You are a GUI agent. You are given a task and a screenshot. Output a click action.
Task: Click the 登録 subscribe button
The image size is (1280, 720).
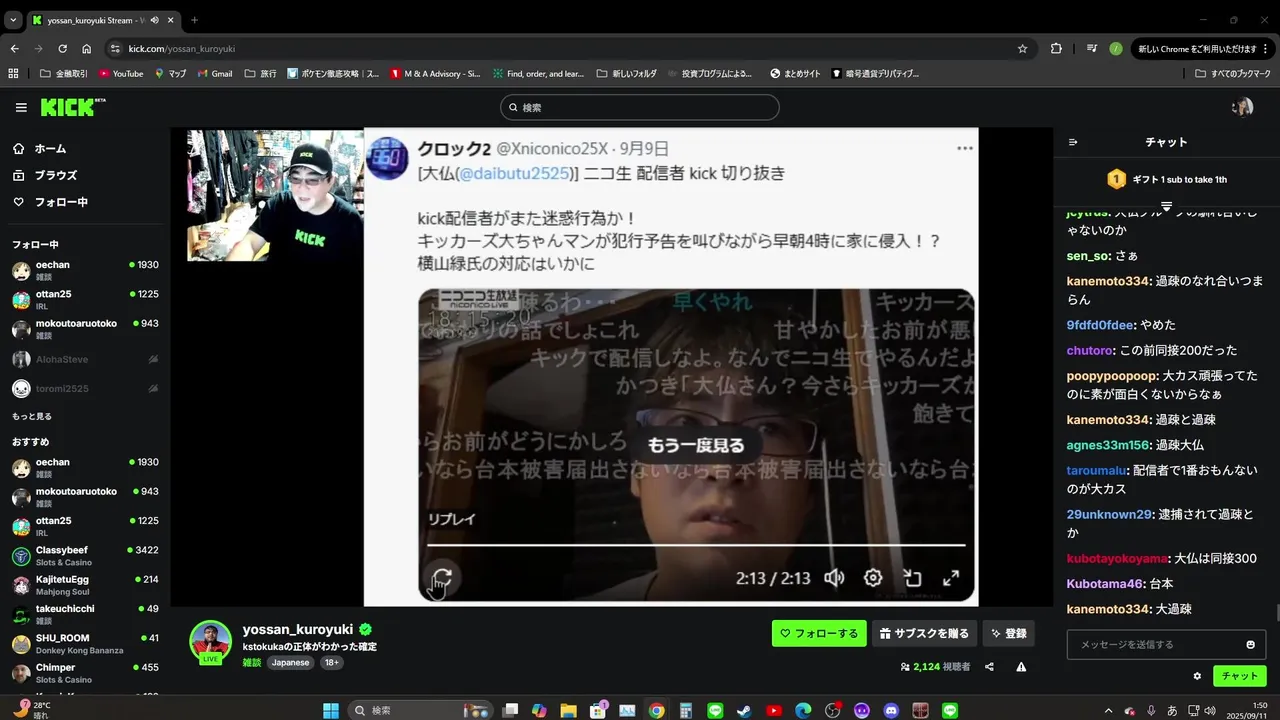(x=1008, y=633)
